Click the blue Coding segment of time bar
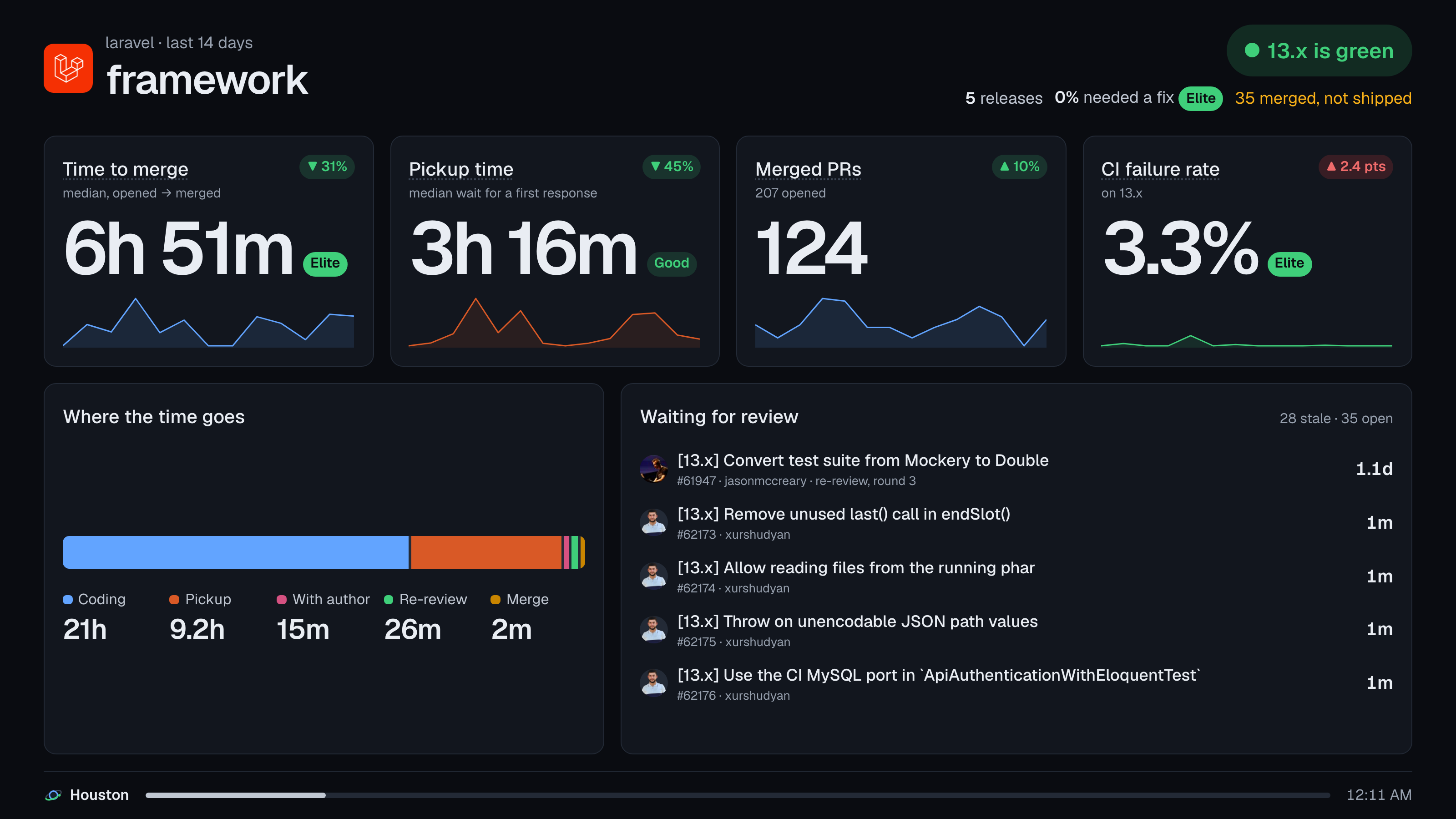 pos(235,552)
